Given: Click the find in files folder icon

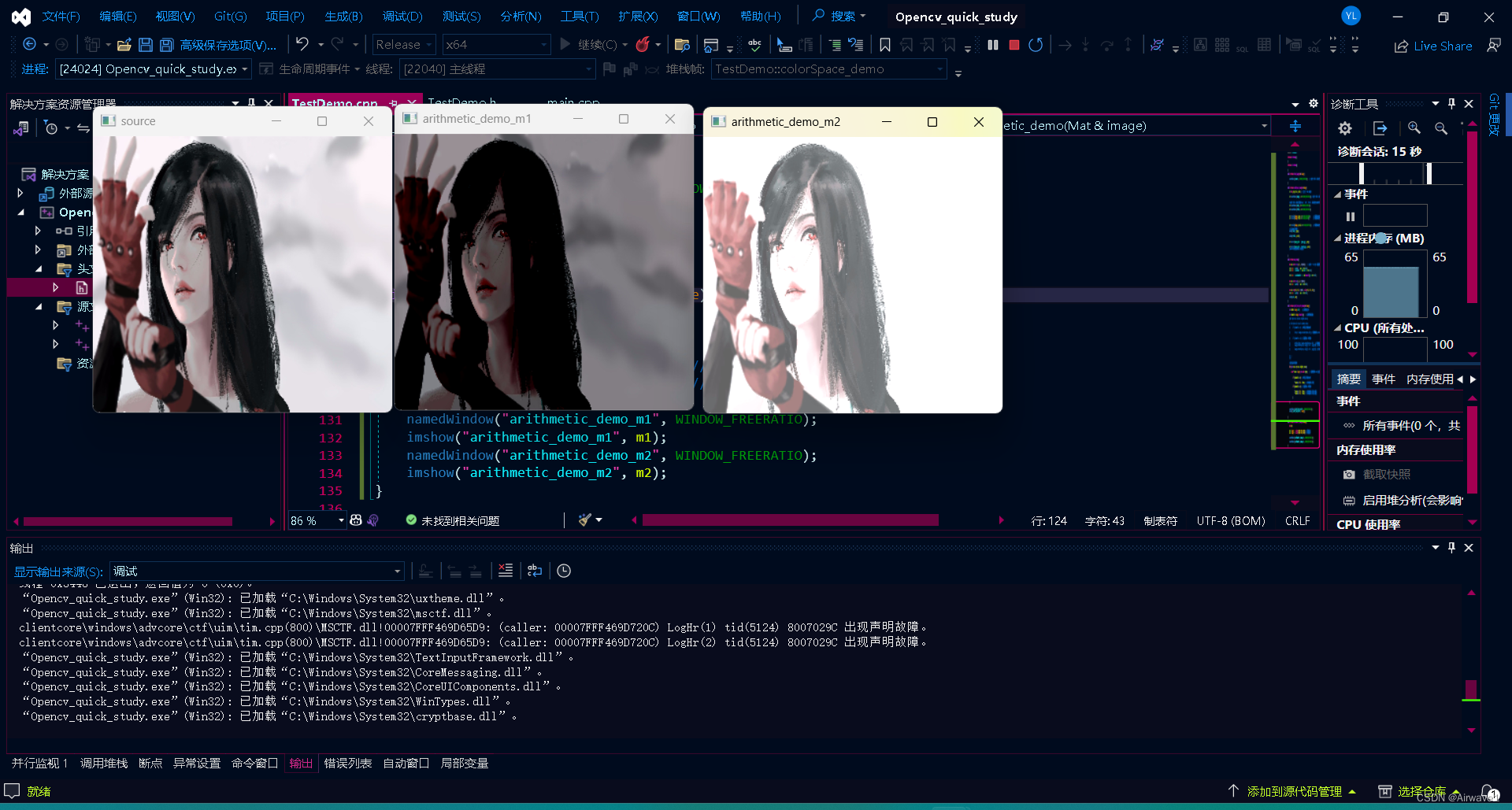Looking at the screenshot, I should pyautogui.click(x=683, y=45).
